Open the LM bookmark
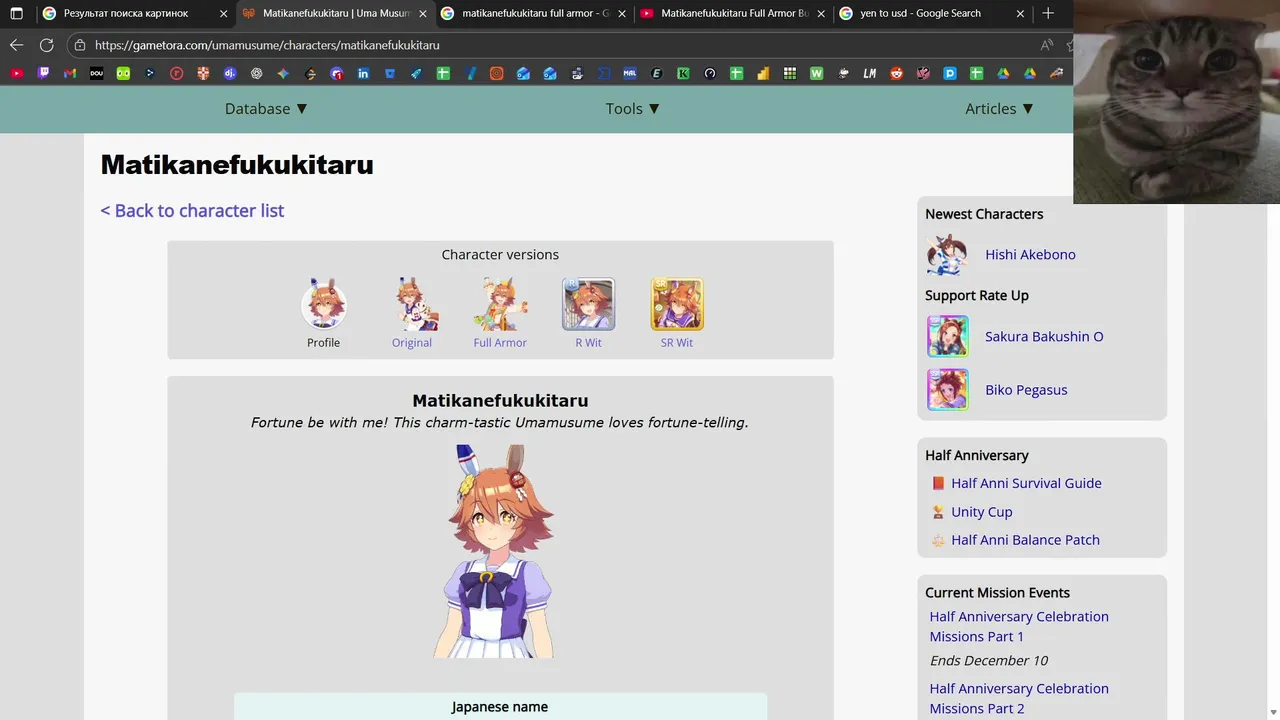 click(870, 73)
